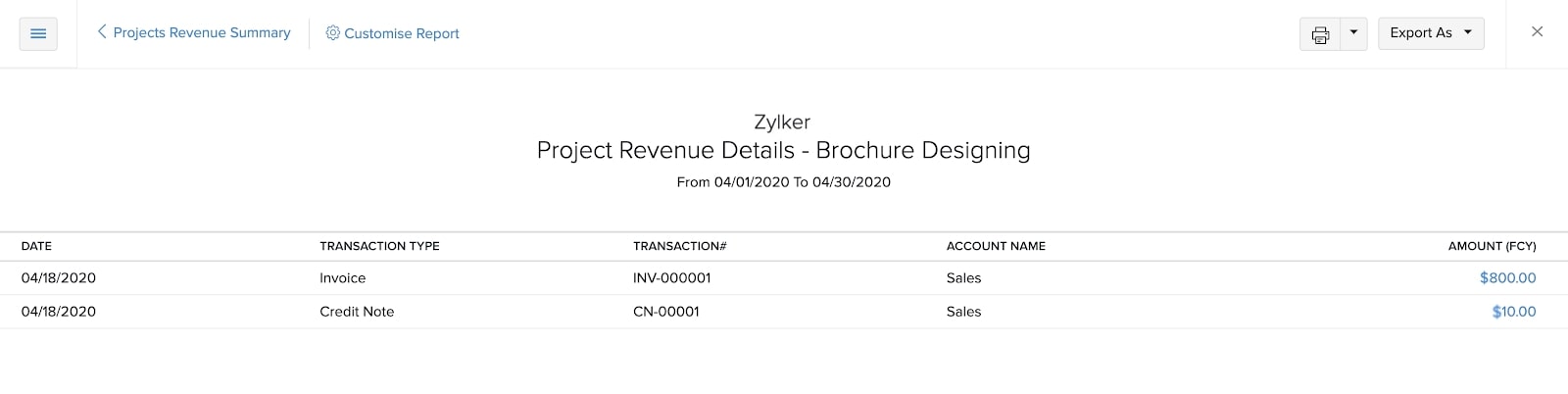
Task: Click the Invoice transaction type cell
Action: (x=342, y=278)
